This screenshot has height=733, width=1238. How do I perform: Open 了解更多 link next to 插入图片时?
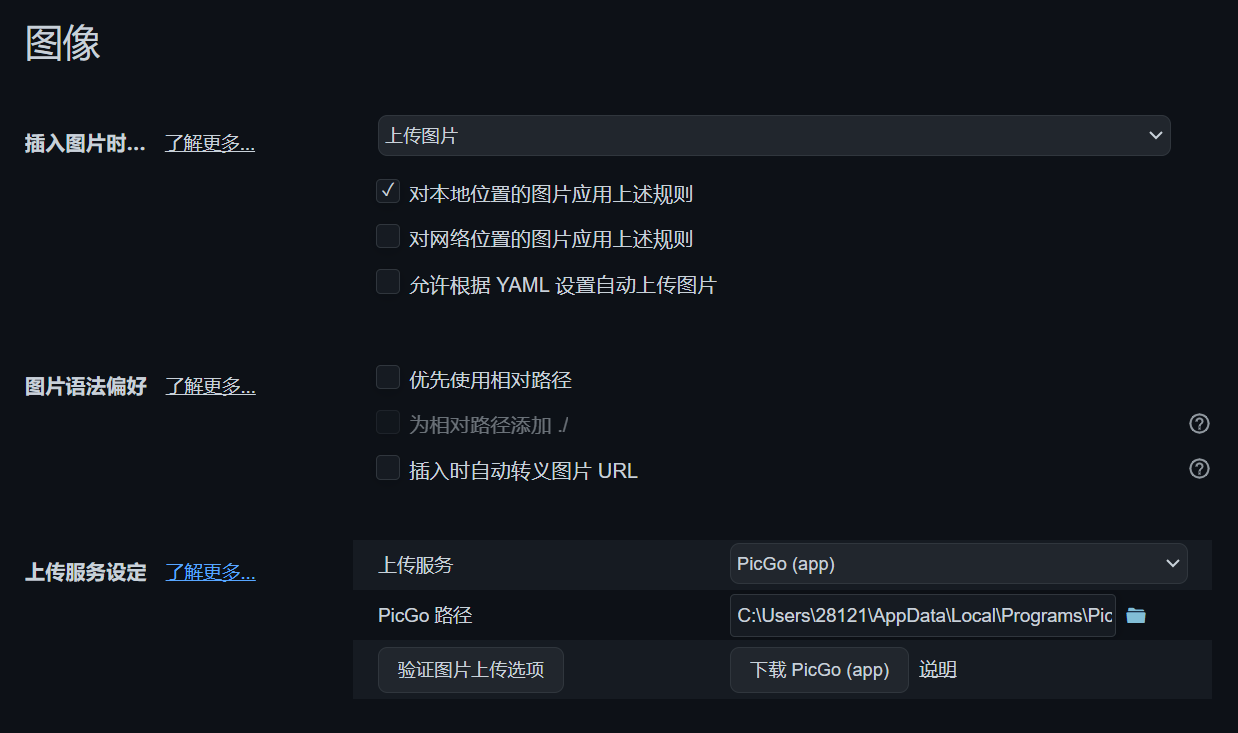pyautogui.click(x=210, y=143)
